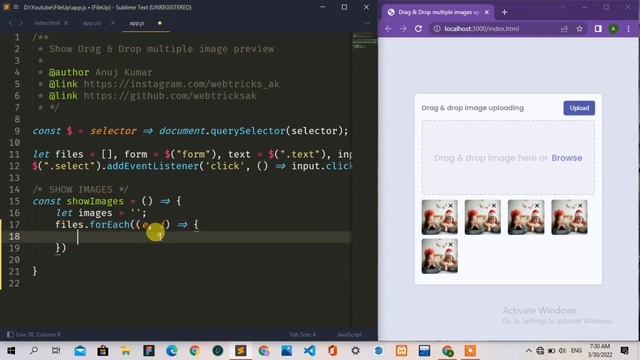
Task: Open the Chrome three-dot menu
Action: pyautogui.click(x=629, y=29)
